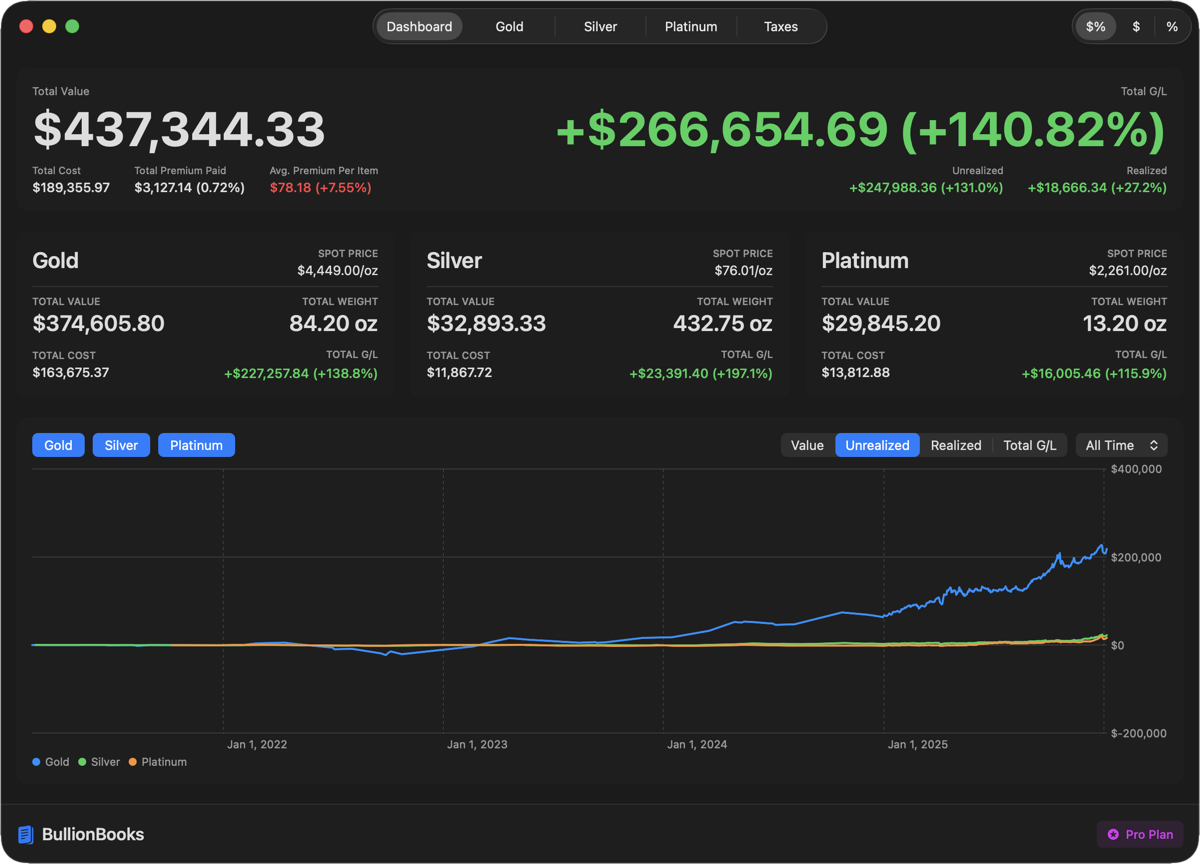This screenshot has width=1200, height=864.
Task: Click gold G/L +$227,257.84 (+138.8%)
Action: click(x=301, y=373)
